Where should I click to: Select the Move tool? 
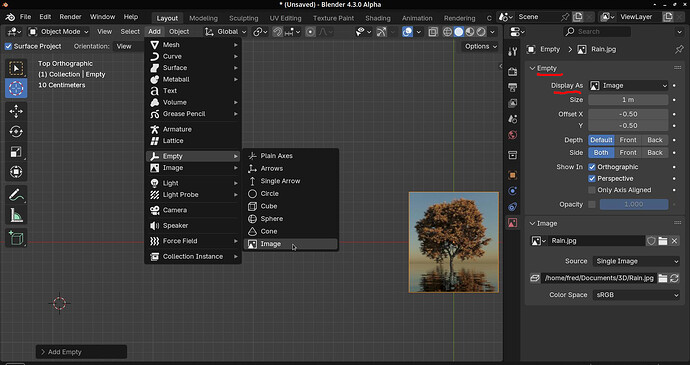click(16, 111)
